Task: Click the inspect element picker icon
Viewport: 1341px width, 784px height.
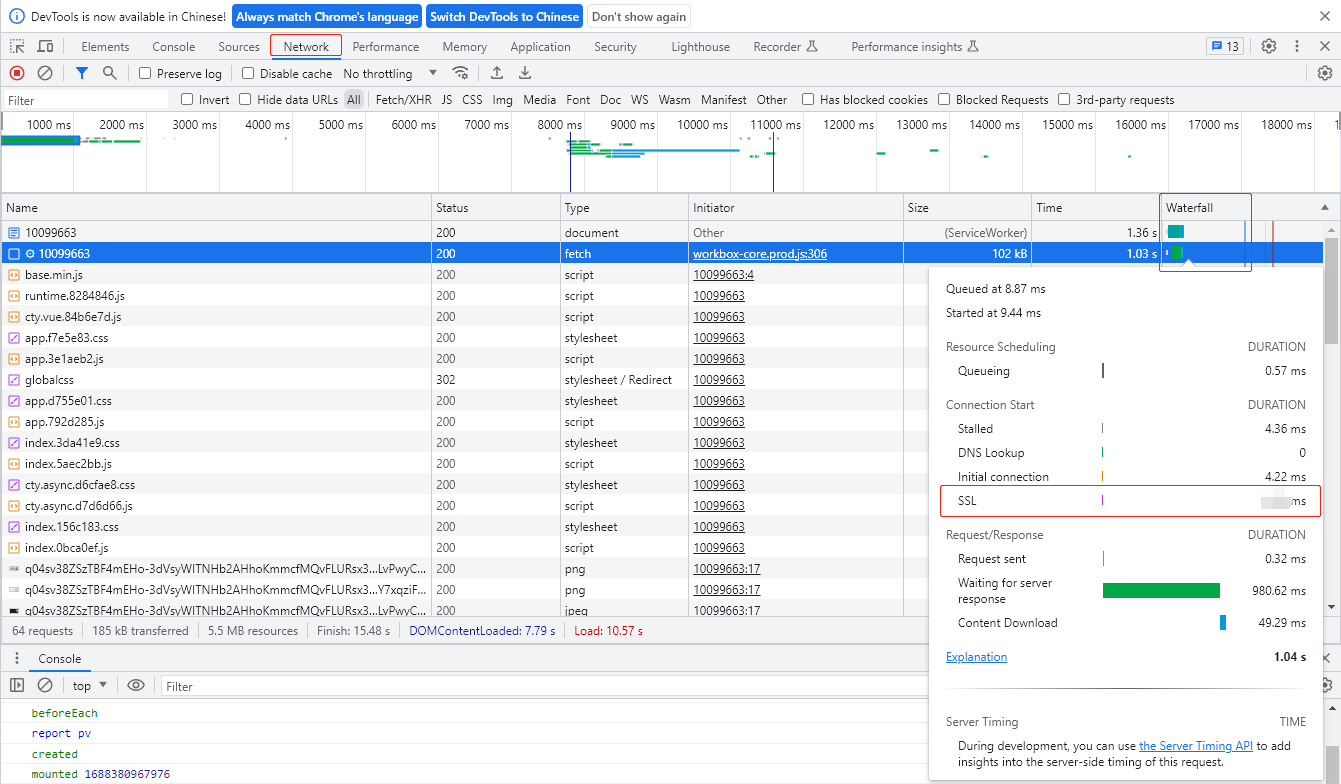Action: pos(18,46)
